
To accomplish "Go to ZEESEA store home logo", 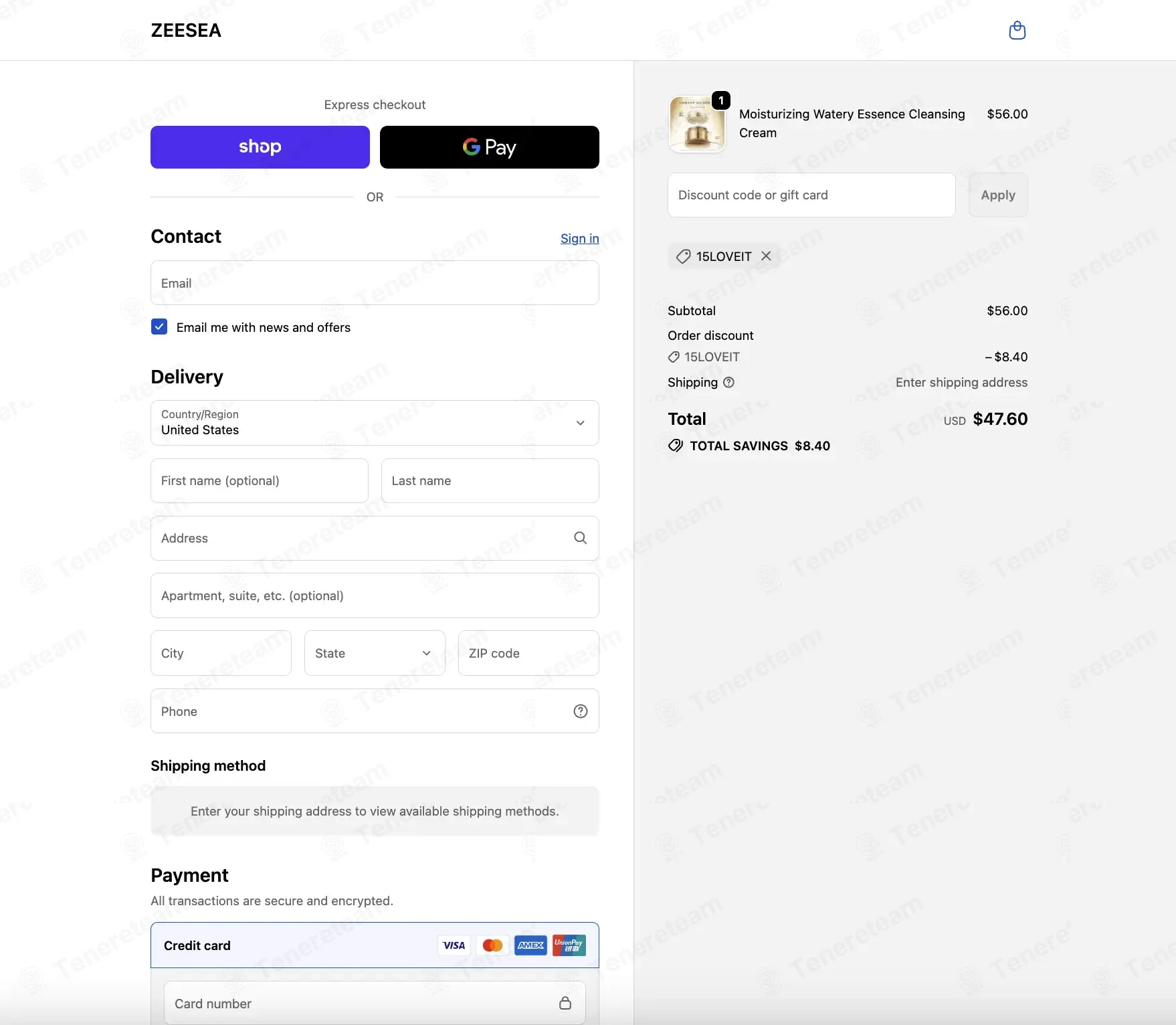I will pos(186,30).
